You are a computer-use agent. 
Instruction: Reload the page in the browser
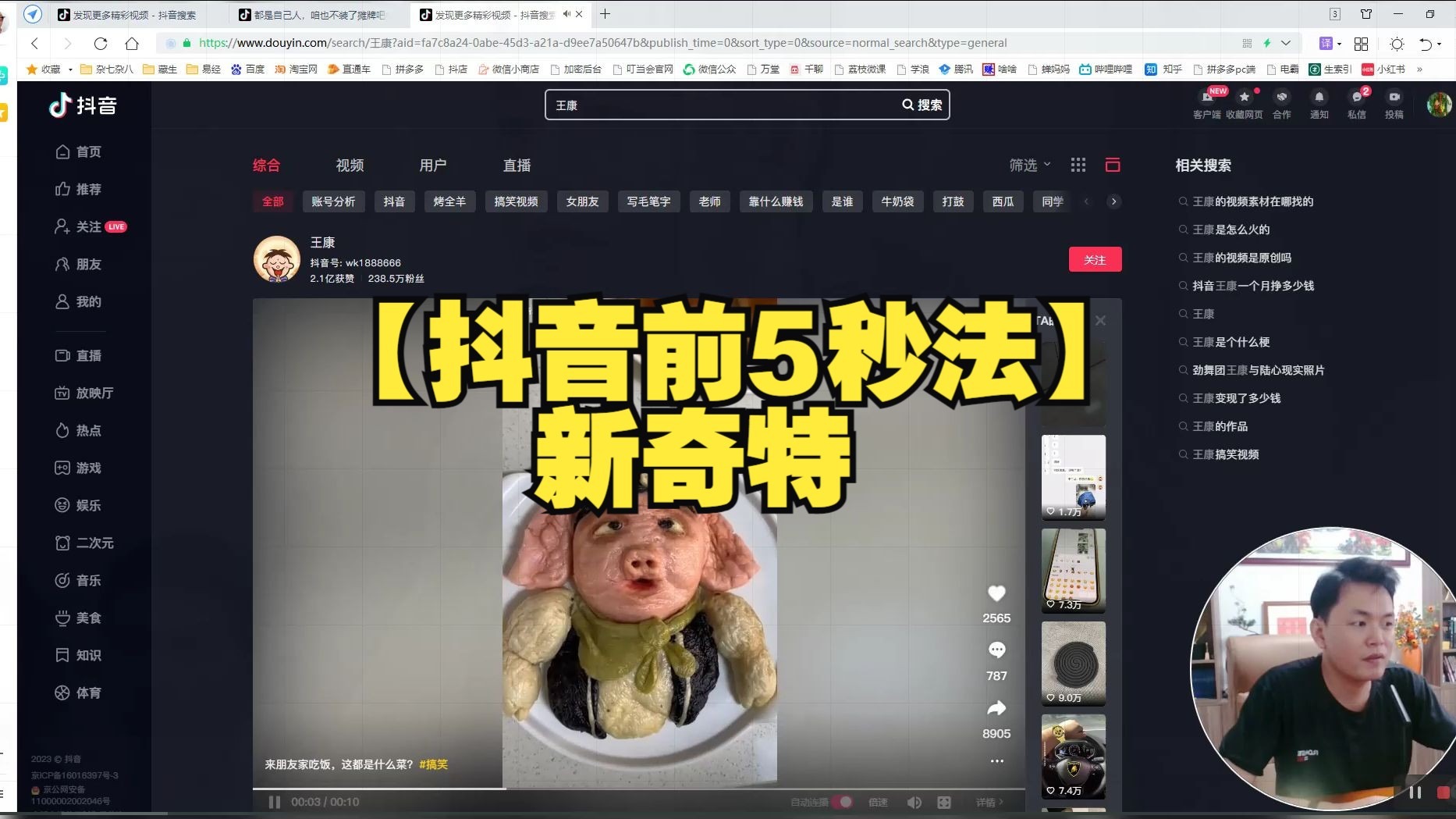coord(100,43)
